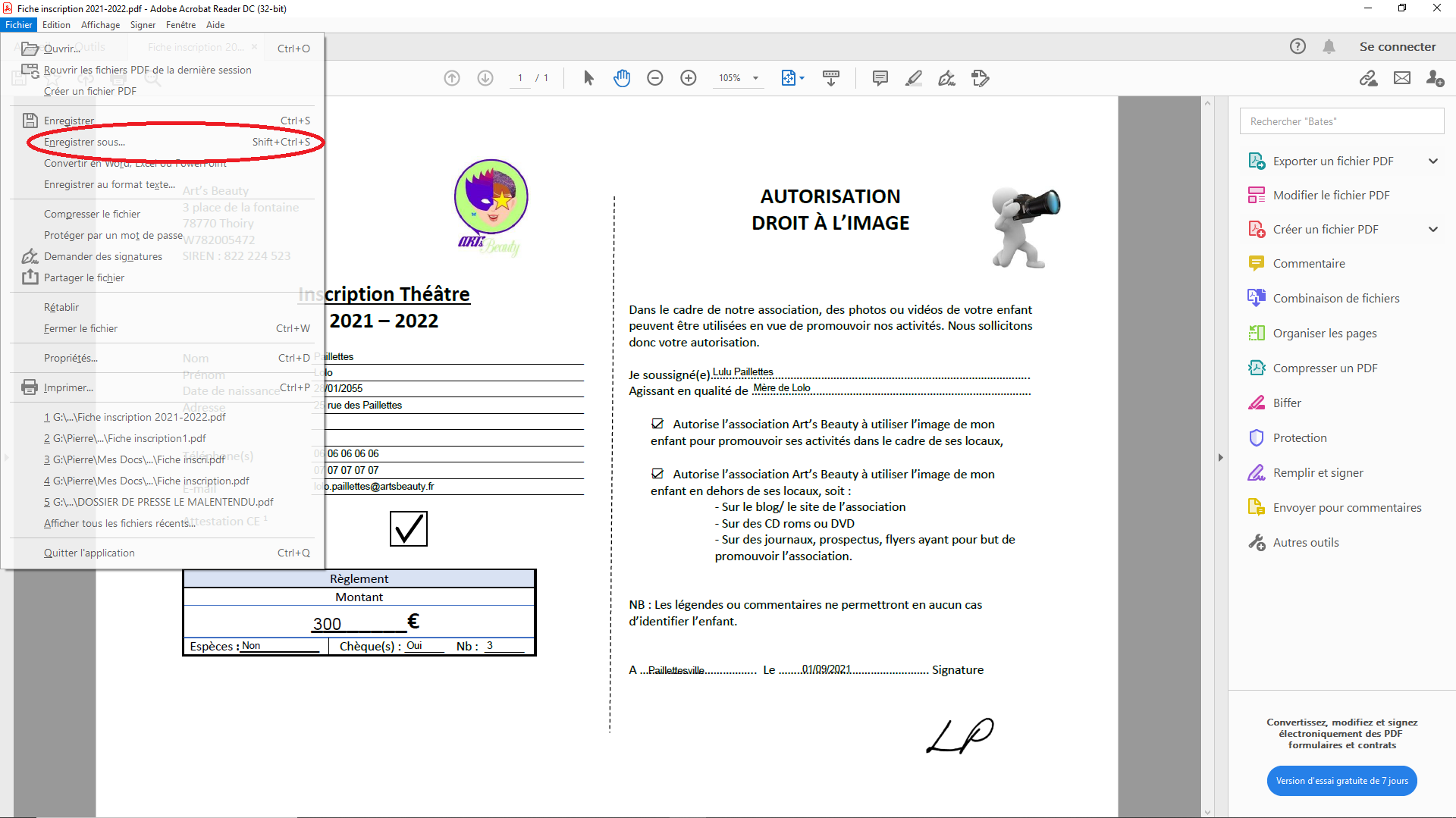This screenshot has width=1456, height=818.
Task: Select the hand pan tool
Action: point(622,78)
